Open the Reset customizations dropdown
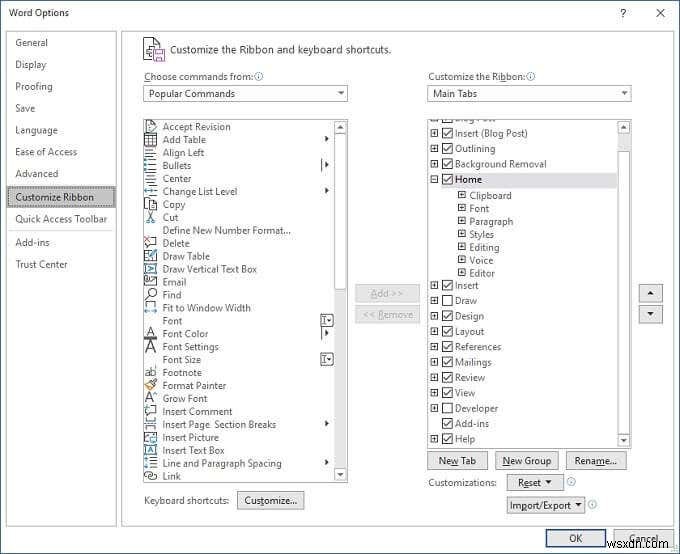 click(535, 482)
